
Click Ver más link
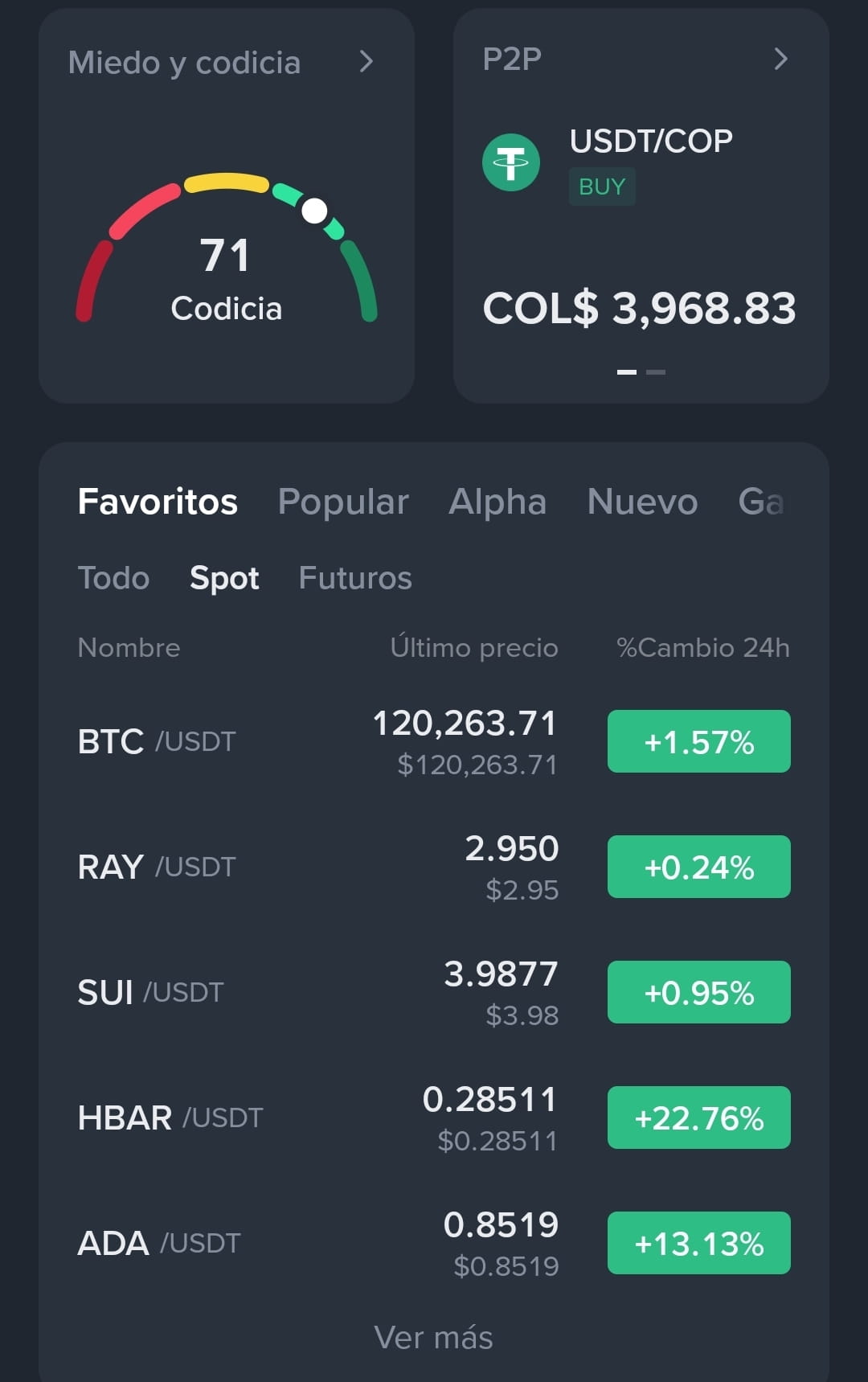[x=434, y=1338]
